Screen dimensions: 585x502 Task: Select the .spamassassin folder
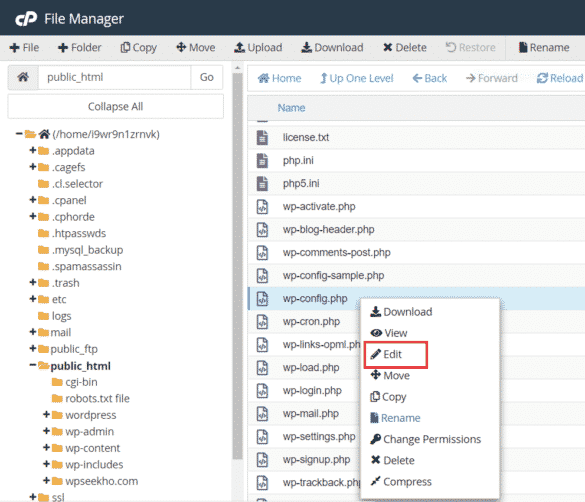coord(80,266)
